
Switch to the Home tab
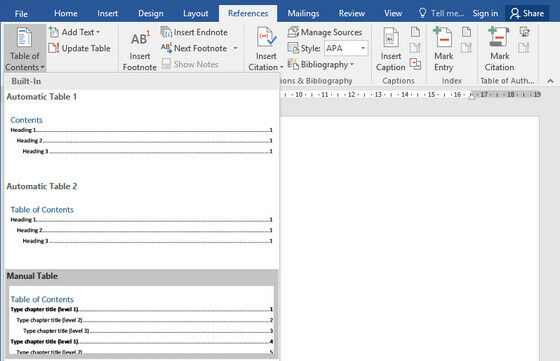(x=66, y=14)
